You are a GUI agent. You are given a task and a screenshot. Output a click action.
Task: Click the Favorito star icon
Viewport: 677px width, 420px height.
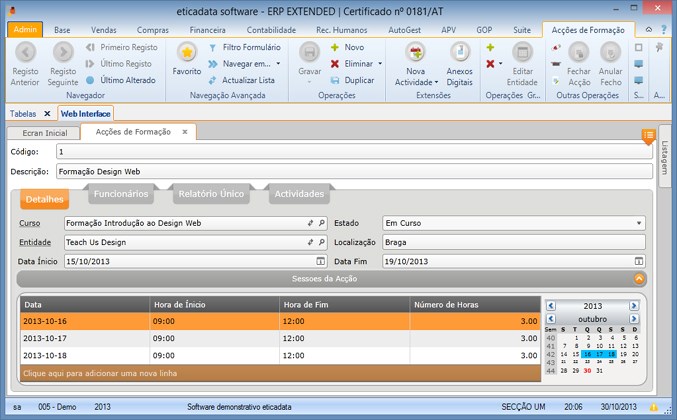point(186,53)
